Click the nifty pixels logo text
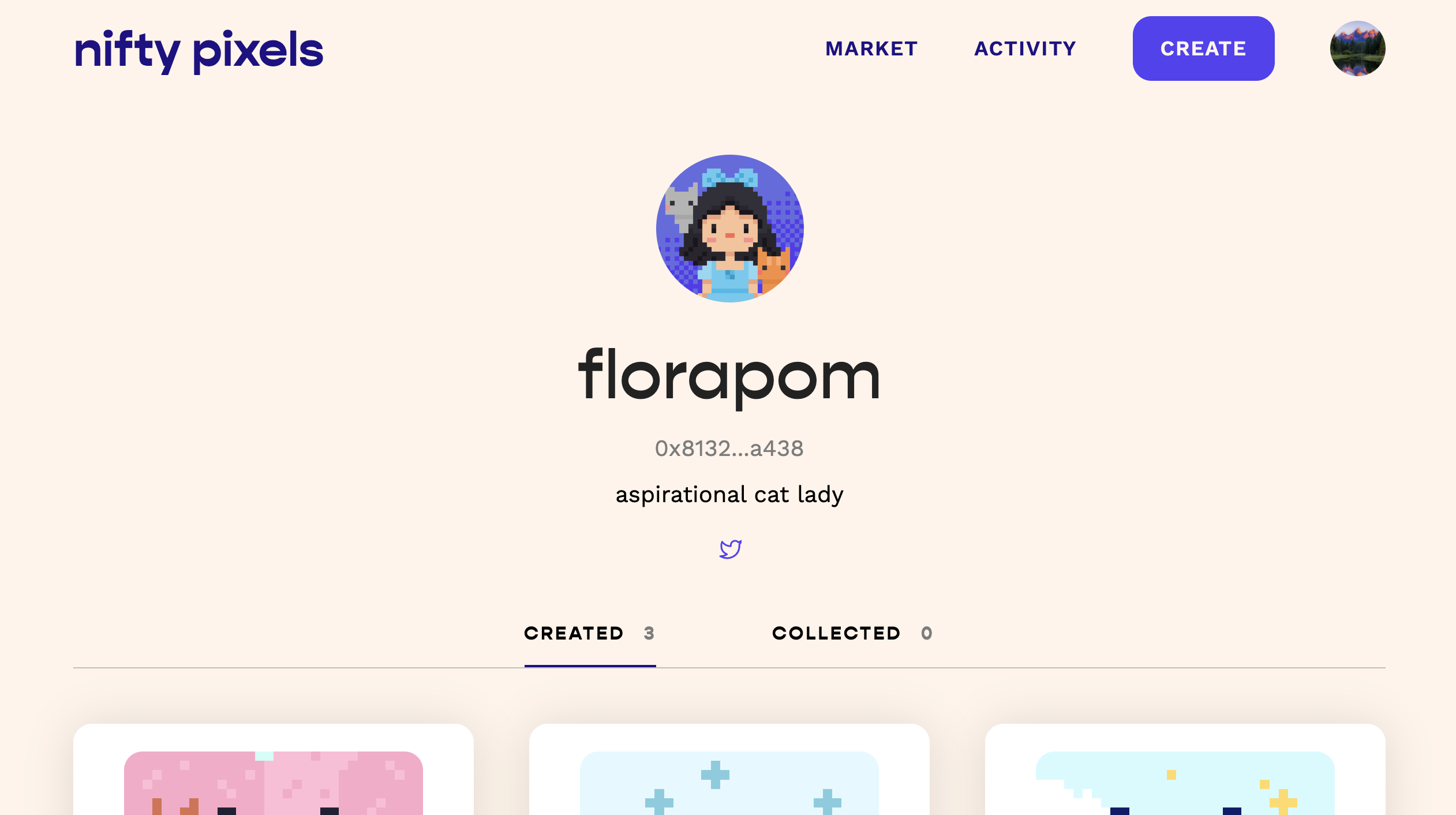The width and height of the screenshot is (1456, 815). click(197, 48)
